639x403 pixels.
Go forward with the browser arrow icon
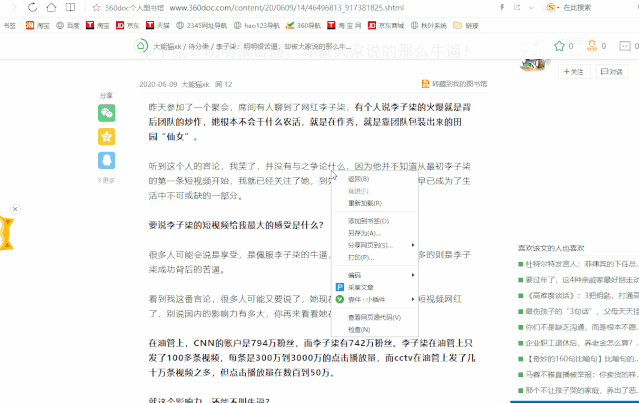pyautogui.click(x=13, y=7)
